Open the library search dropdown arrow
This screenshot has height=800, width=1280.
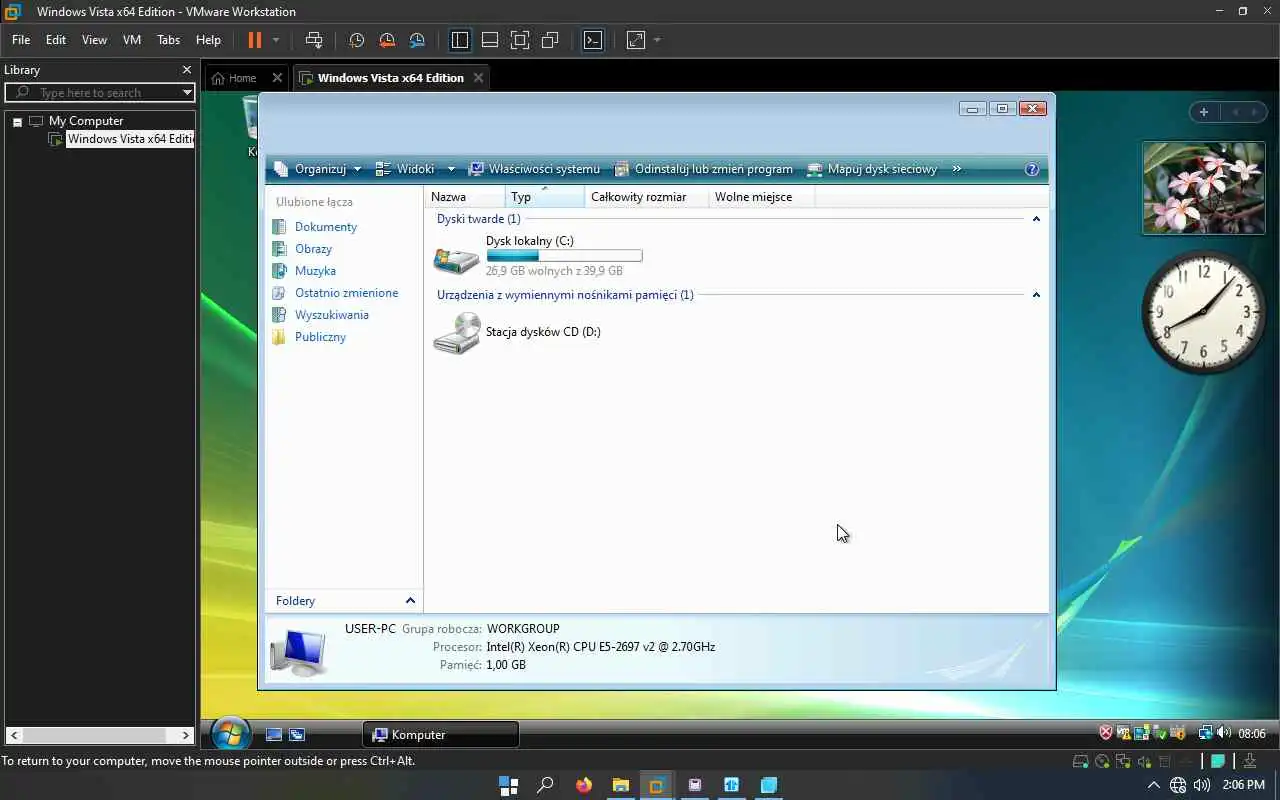point(187,93)
